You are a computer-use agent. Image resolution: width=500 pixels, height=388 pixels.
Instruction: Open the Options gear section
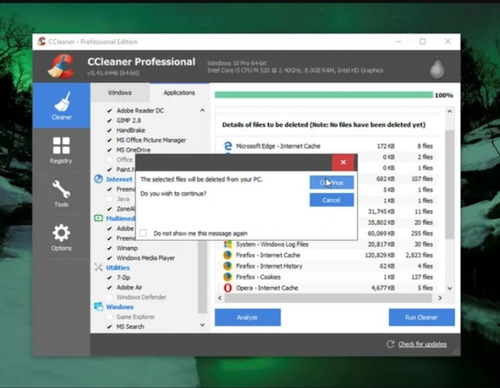[x=61, y=237]
